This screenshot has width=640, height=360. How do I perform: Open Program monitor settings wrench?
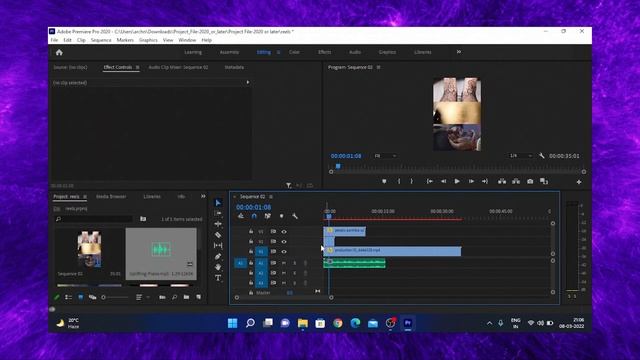tap(542, 156)
